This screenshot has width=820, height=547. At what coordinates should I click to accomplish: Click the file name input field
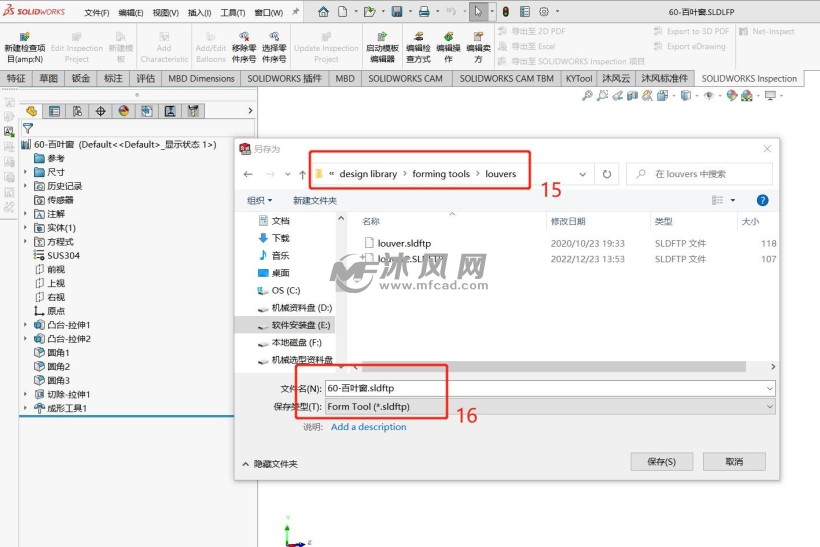coord(545,388)
